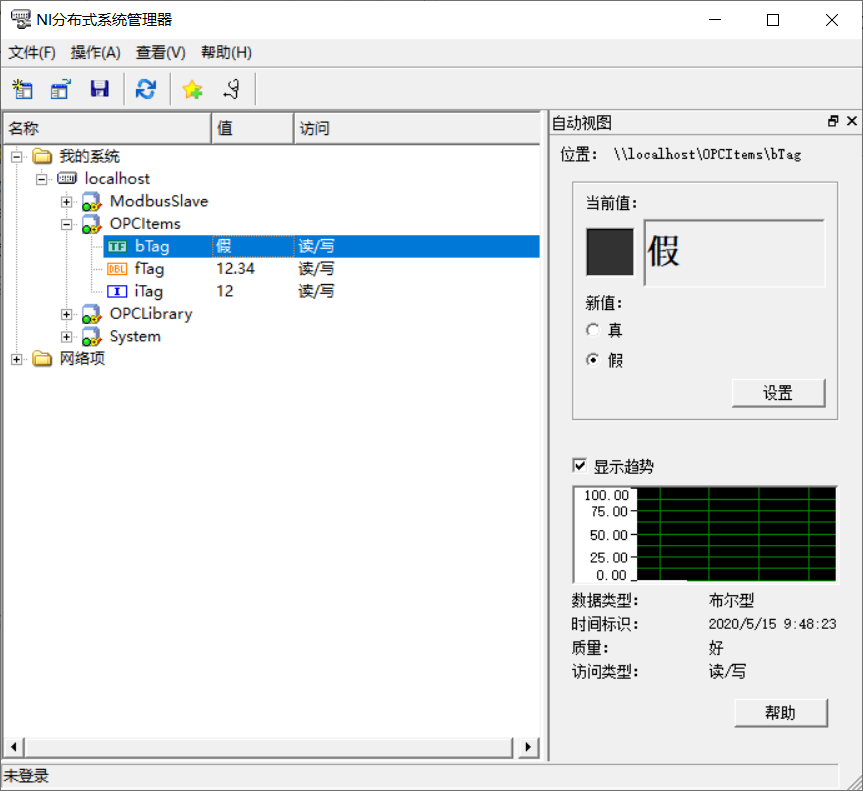Image resolution: width=863 pixels, height=791 pixels.
Task: Click the localhost computer icon
Action: [x=67, y=178]
